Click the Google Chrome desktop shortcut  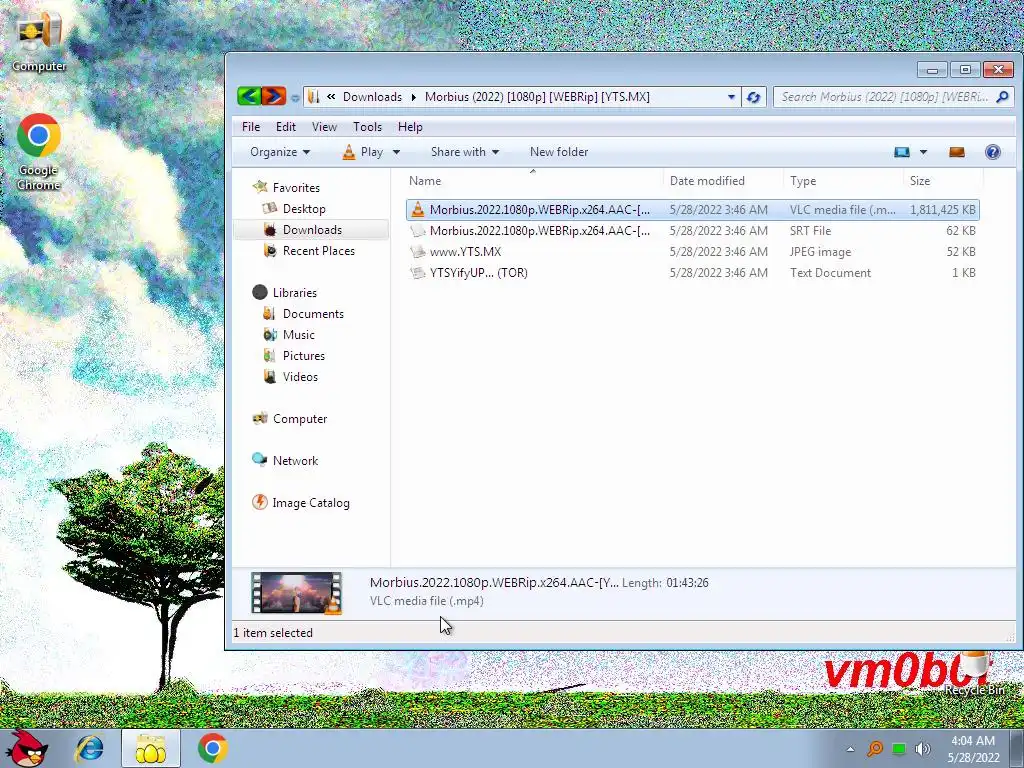[39, 152]
